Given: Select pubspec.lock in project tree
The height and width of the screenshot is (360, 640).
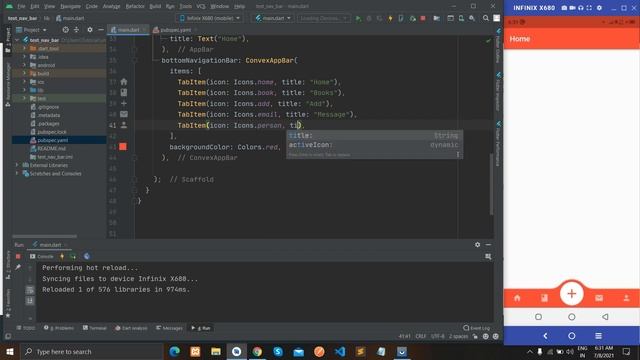Looking at the screenshot, I should [x=51, y=132].
